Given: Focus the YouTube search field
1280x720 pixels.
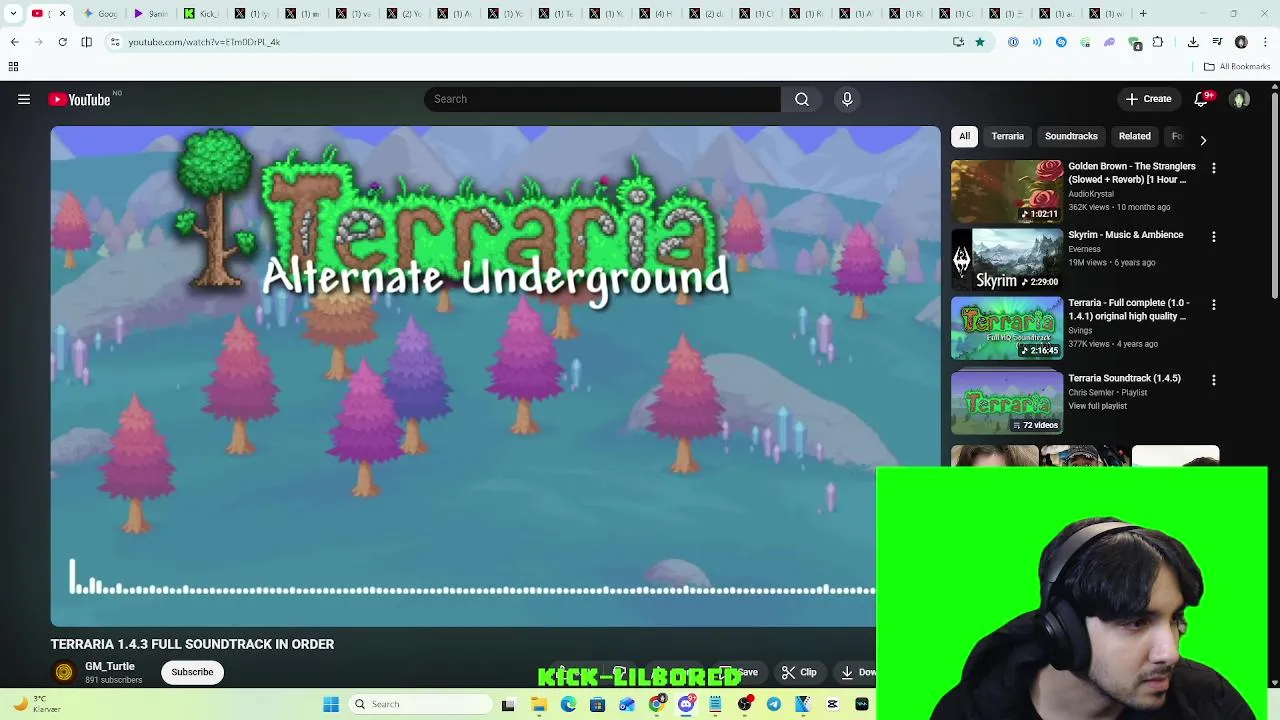Looking at the screenshot, I should 602,99.
